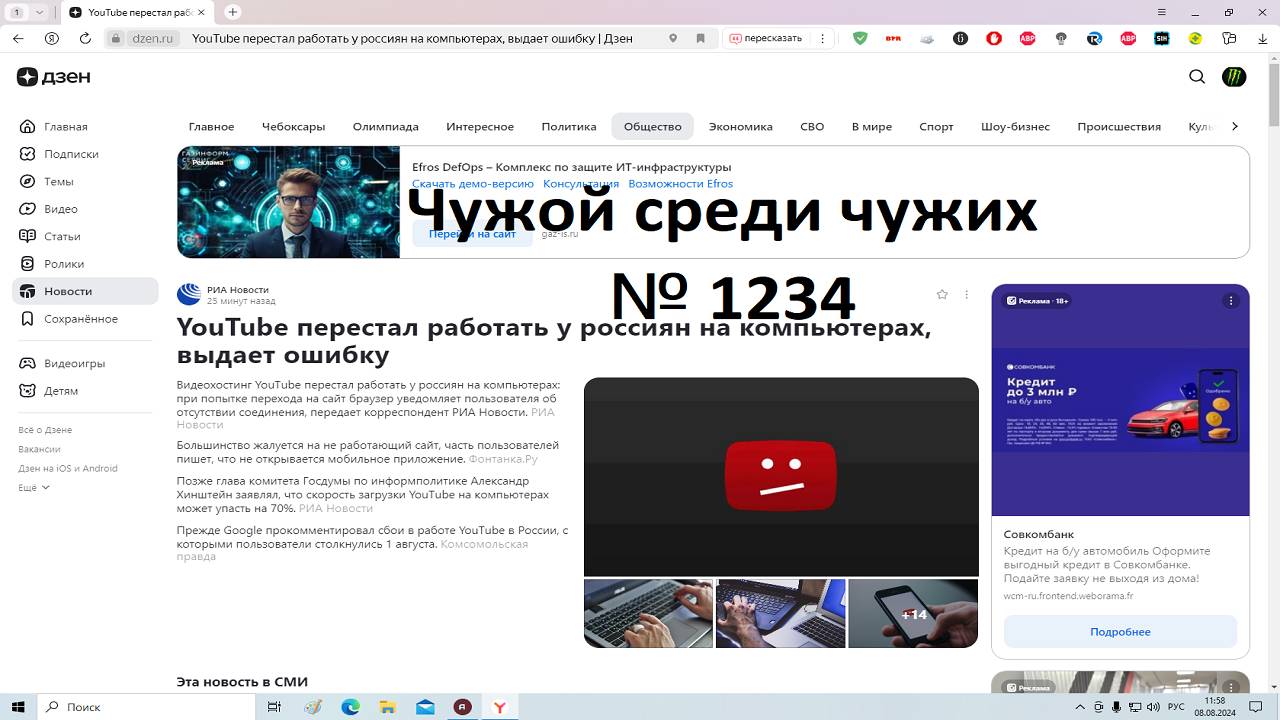Expand the Ещё dropdown in sidebar

pyautogui.click(x=34, y=488)
